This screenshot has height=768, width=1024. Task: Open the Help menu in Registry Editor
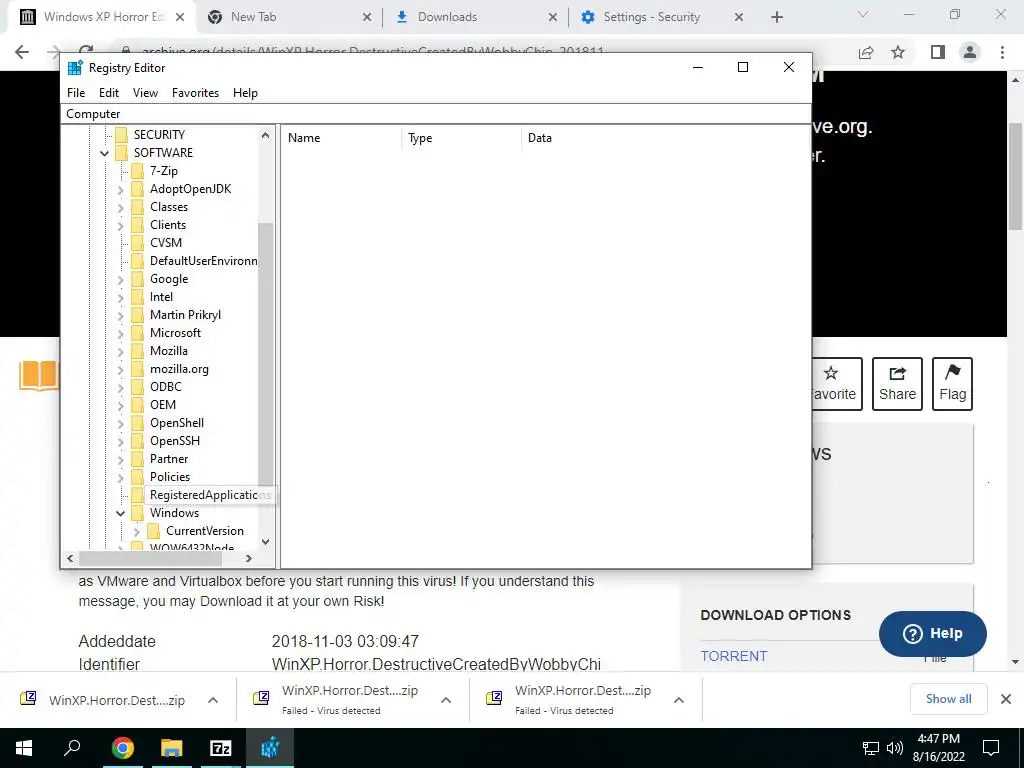point(245,93)
